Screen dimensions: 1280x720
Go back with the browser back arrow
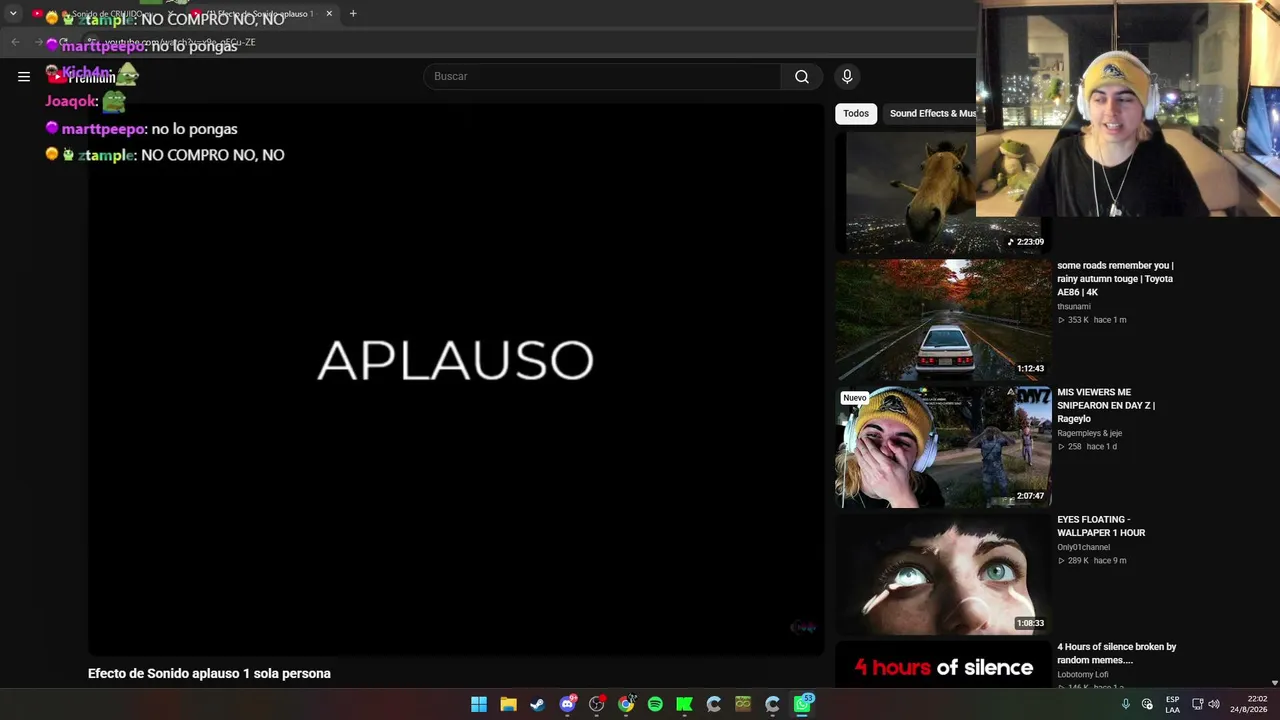[15, 42]
